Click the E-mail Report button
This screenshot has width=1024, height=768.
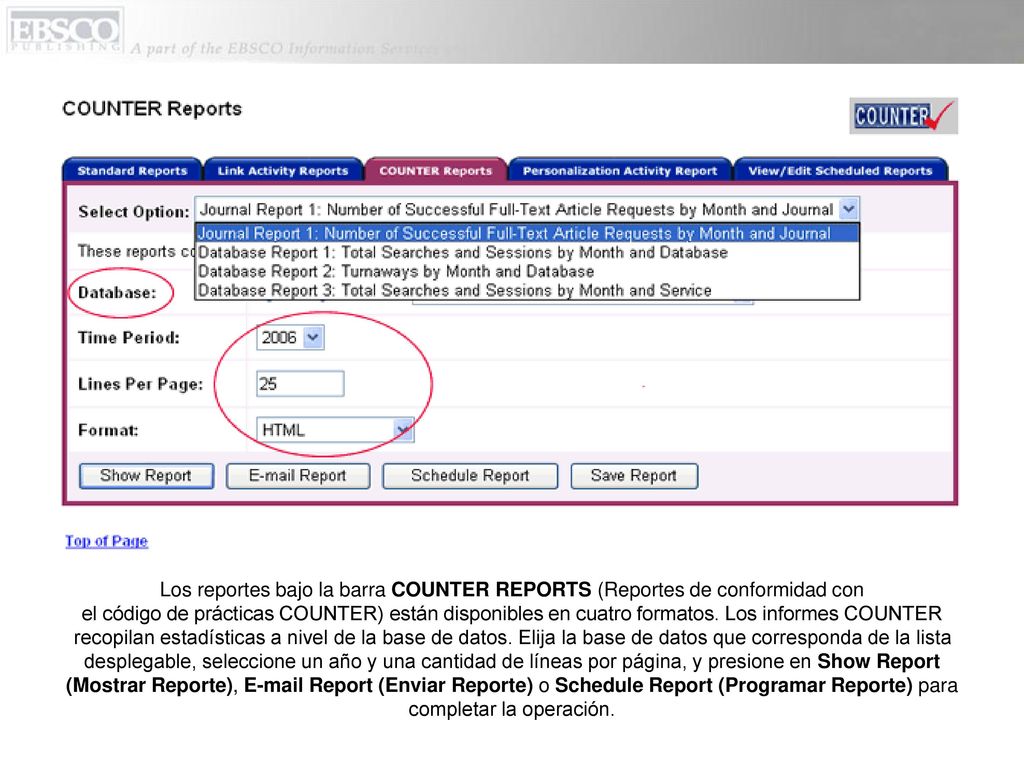298,475
